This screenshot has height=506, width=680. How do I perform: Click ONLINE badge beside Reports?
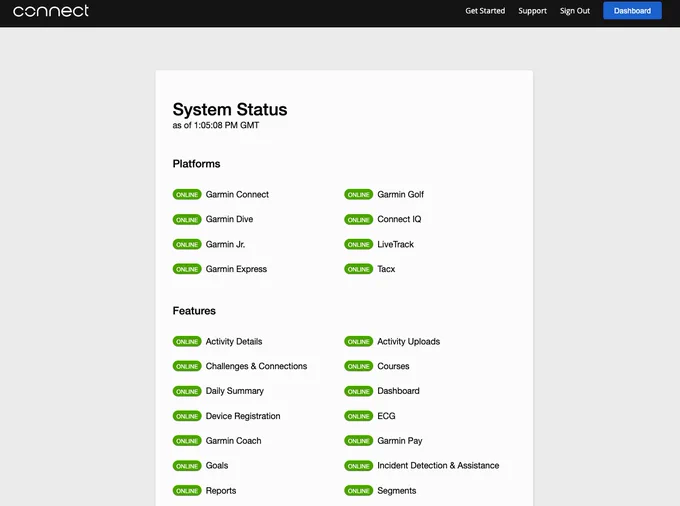(187, 491)
